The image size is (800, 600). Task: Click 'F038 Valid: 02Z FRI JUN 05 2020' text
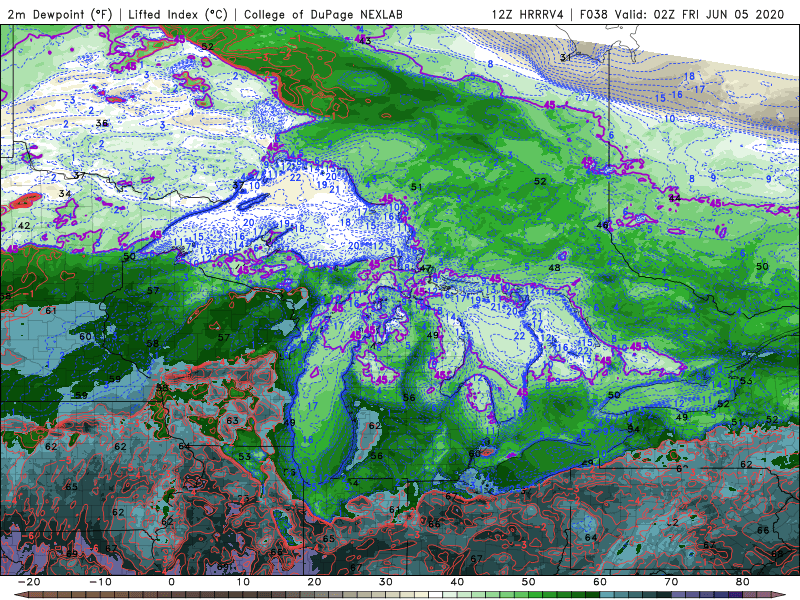pos(682,14)
